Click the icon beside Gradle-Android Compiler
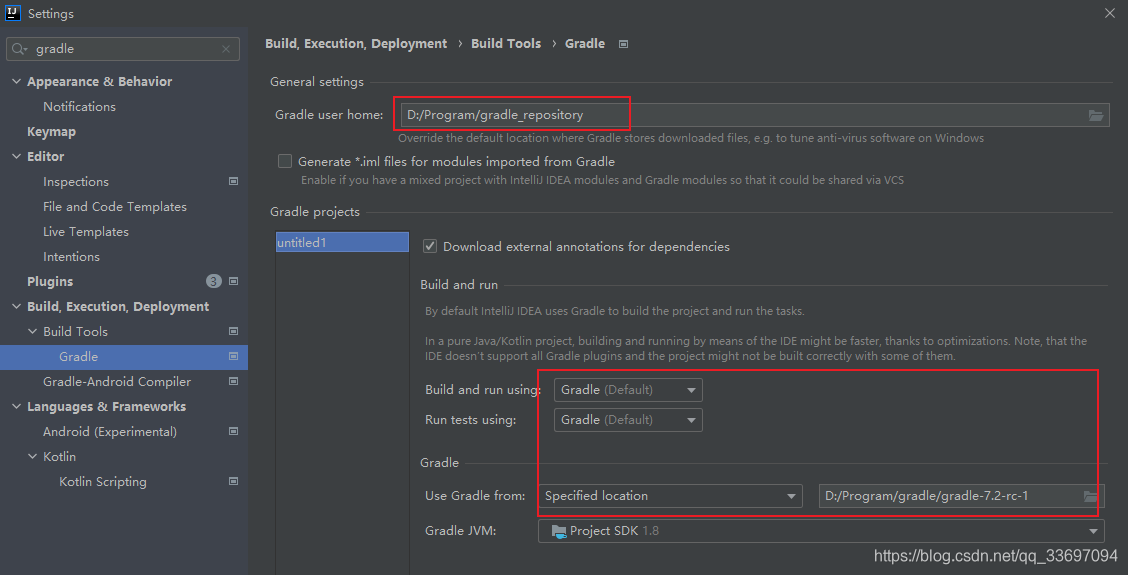The image size is (1128, 575). pos(233,381)
